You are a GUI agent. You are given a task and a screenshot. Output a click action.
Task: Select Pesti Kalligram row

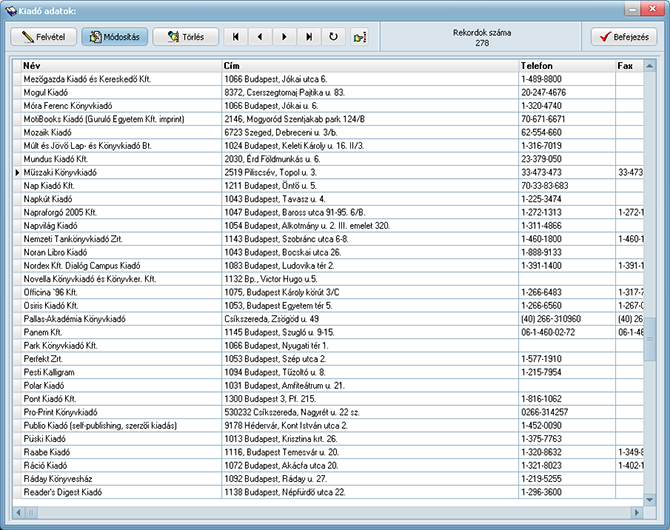coord(328,372)
